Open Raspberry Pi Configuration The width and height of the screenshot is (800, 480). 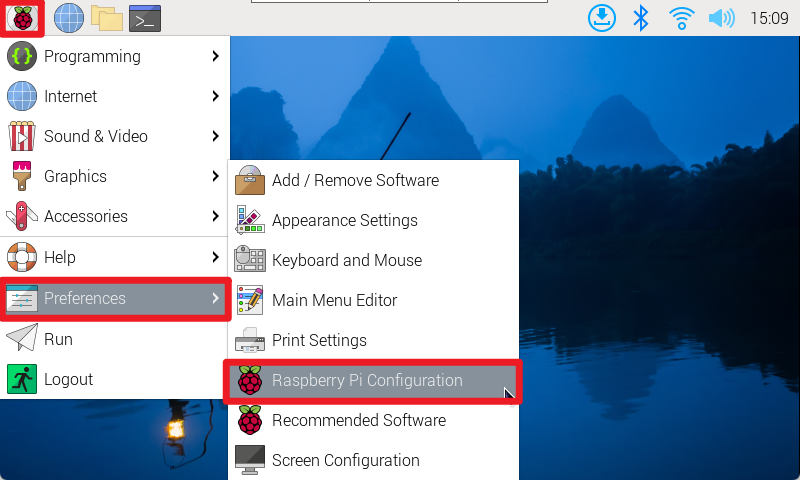[367, 381]
